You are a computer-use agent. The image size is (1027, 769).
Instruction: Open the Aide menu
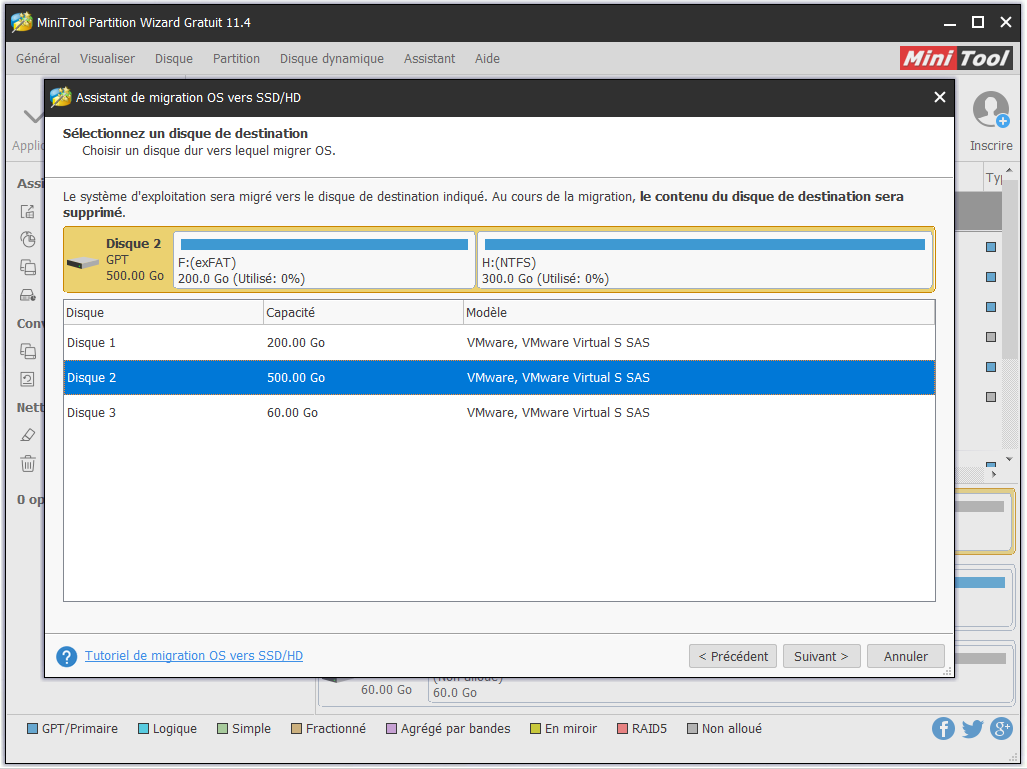[487, 59]
